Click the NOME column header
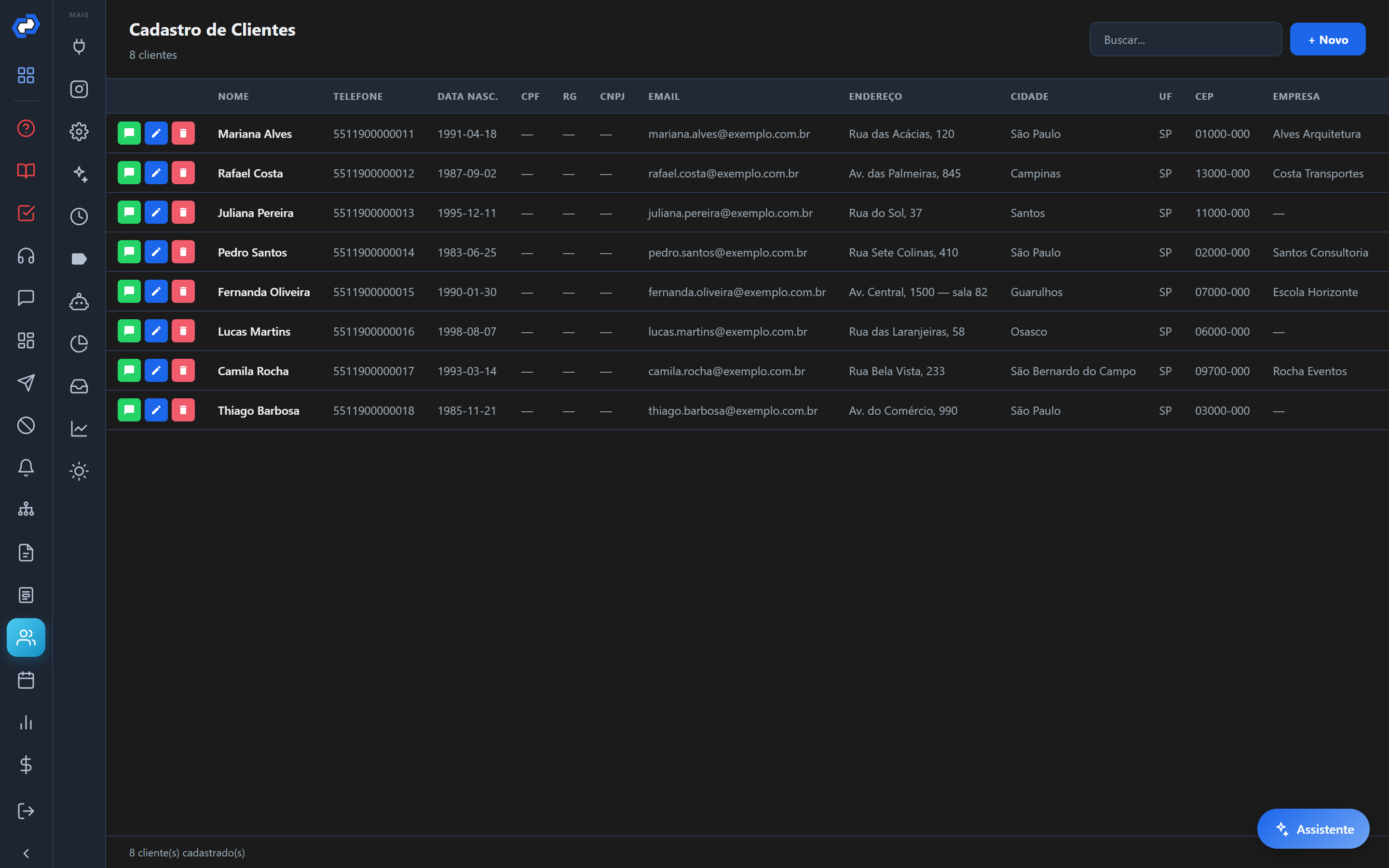 233,96
